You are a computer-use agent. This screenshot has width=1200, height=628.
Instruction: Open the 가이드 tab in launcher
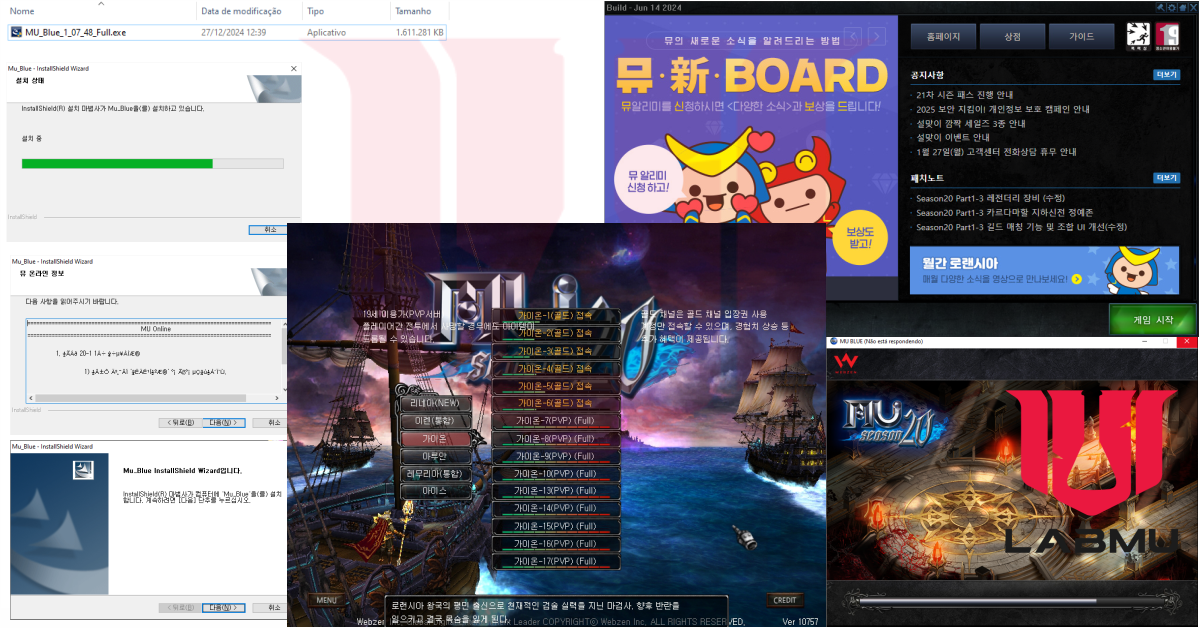[x=1081, y=37]
